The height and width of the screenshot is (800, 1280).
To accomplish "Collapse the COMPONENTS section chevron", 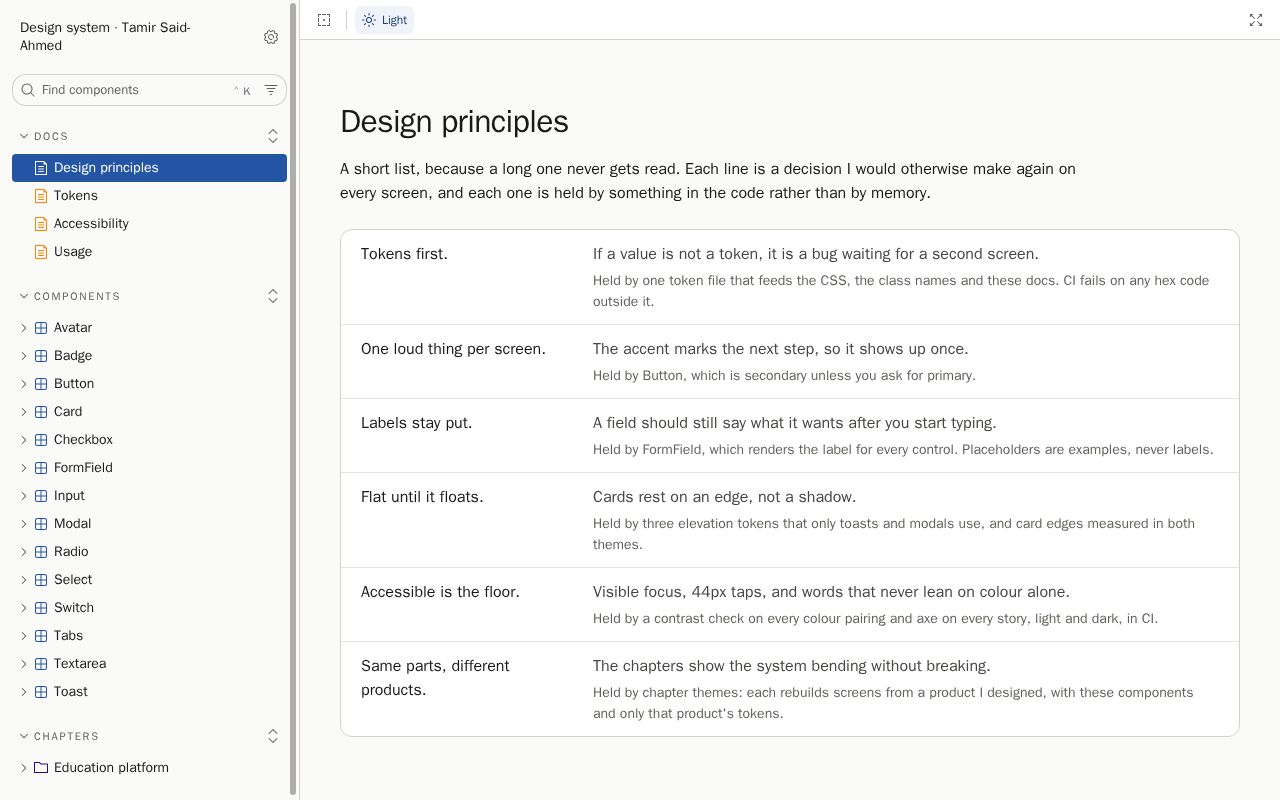I will [x=24, y=296].
